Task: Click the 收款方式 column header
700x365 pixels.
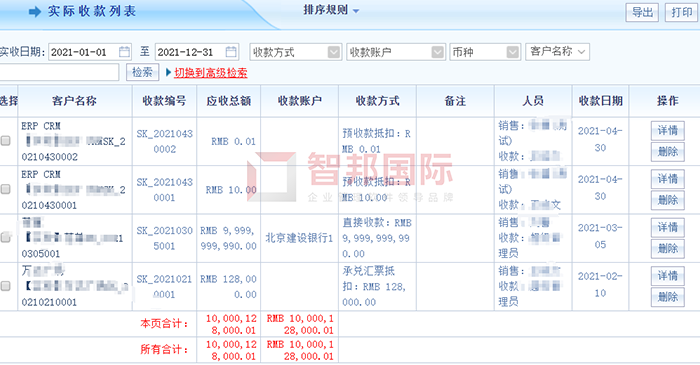Action: coord(377,101)
